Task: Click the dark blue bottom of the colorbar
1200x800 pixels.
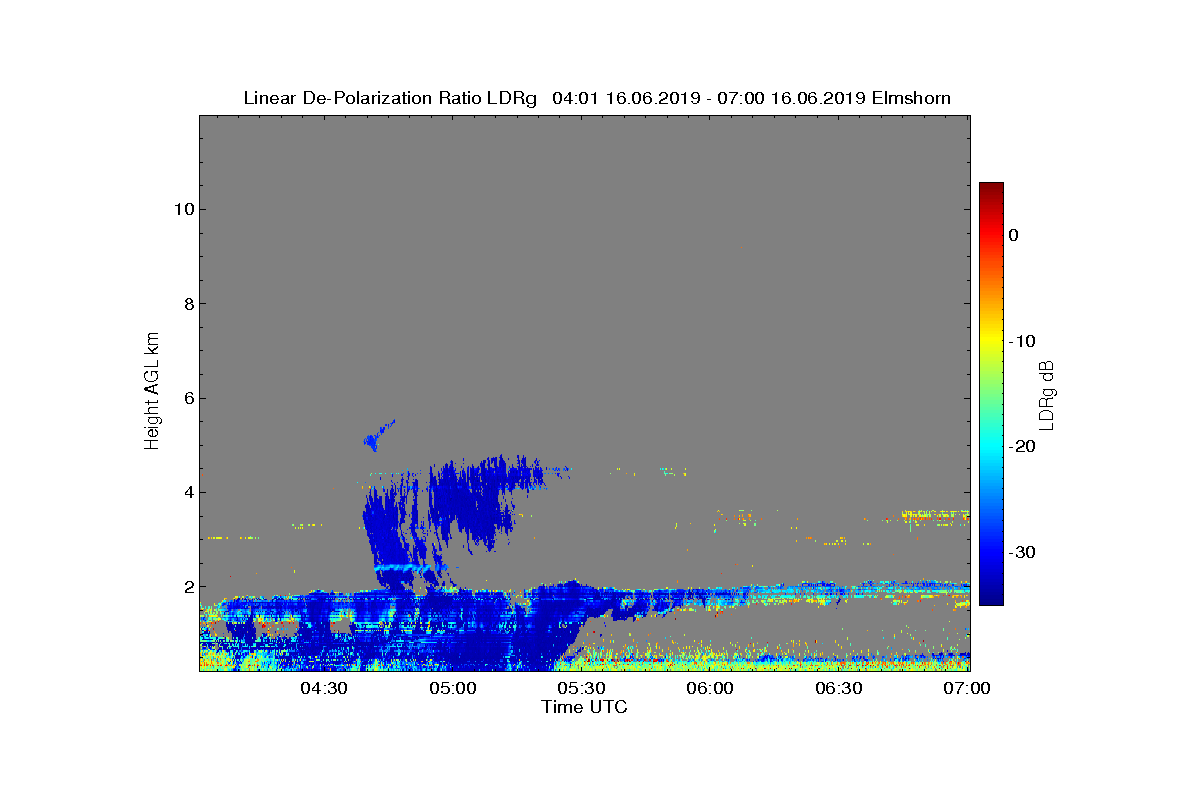Action: 991,598
